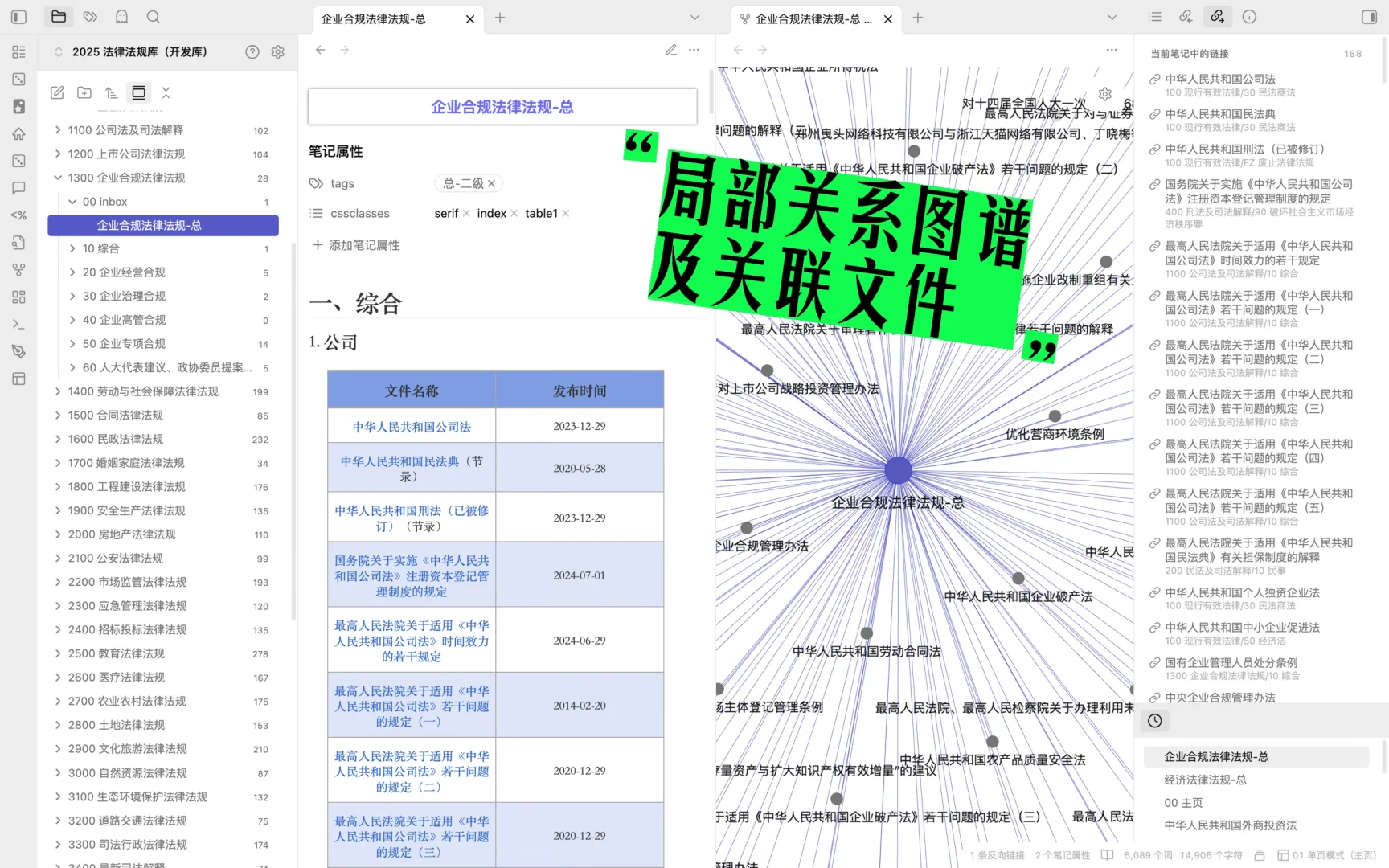Toggle the outgoing links panel
This screenshot has height=868, width=1389.
[1217, 16]
